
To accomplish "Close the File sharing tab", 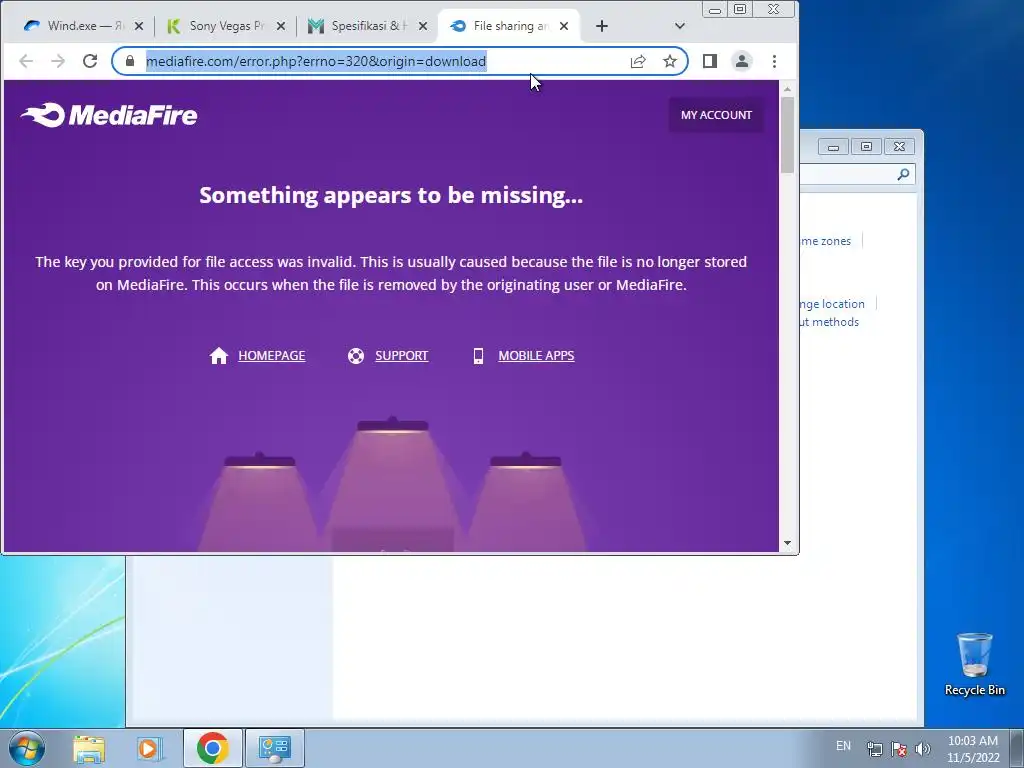I will coord(564,26).
